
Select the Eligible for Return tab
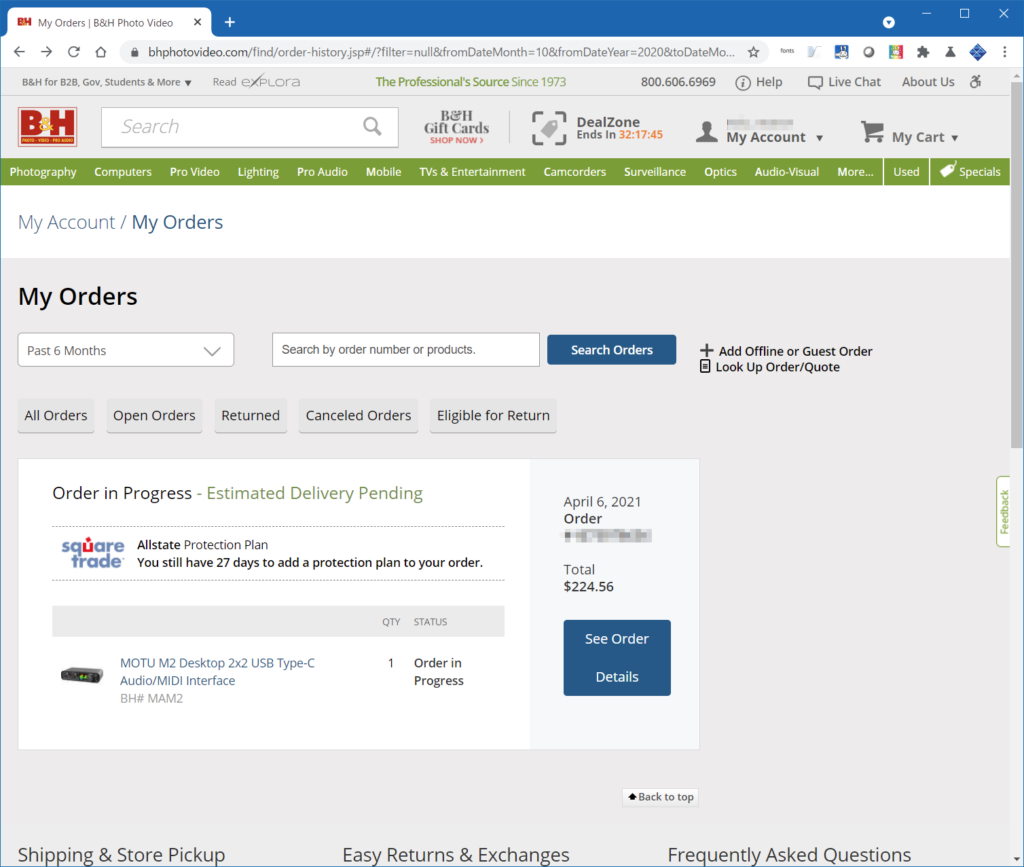tap(493, 415)
